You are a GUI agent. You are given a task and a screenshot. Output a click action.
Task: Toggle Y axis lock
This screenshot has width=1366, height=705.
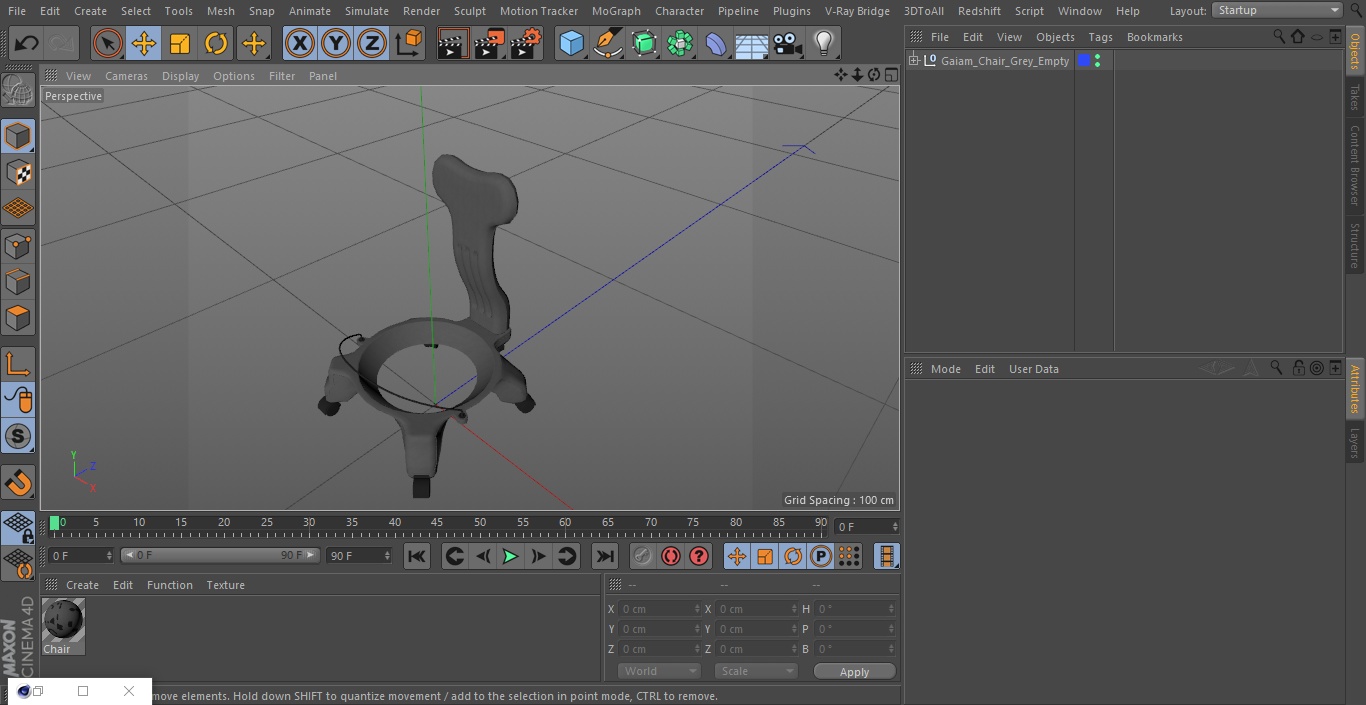coord(335,43)
